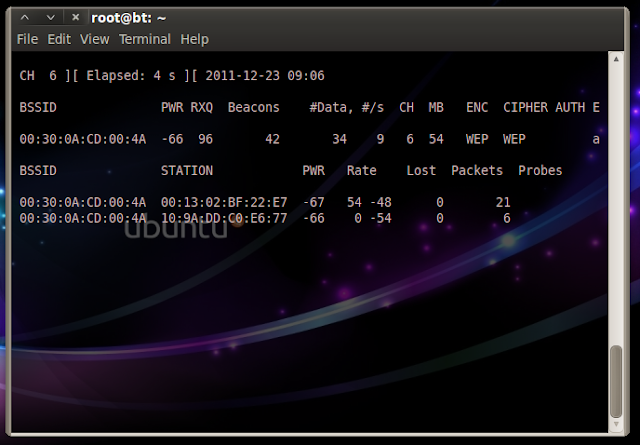This screenshot has height=445, width=640.
Task: Click the 'Beacons' column header
Action: coord(253,107)
